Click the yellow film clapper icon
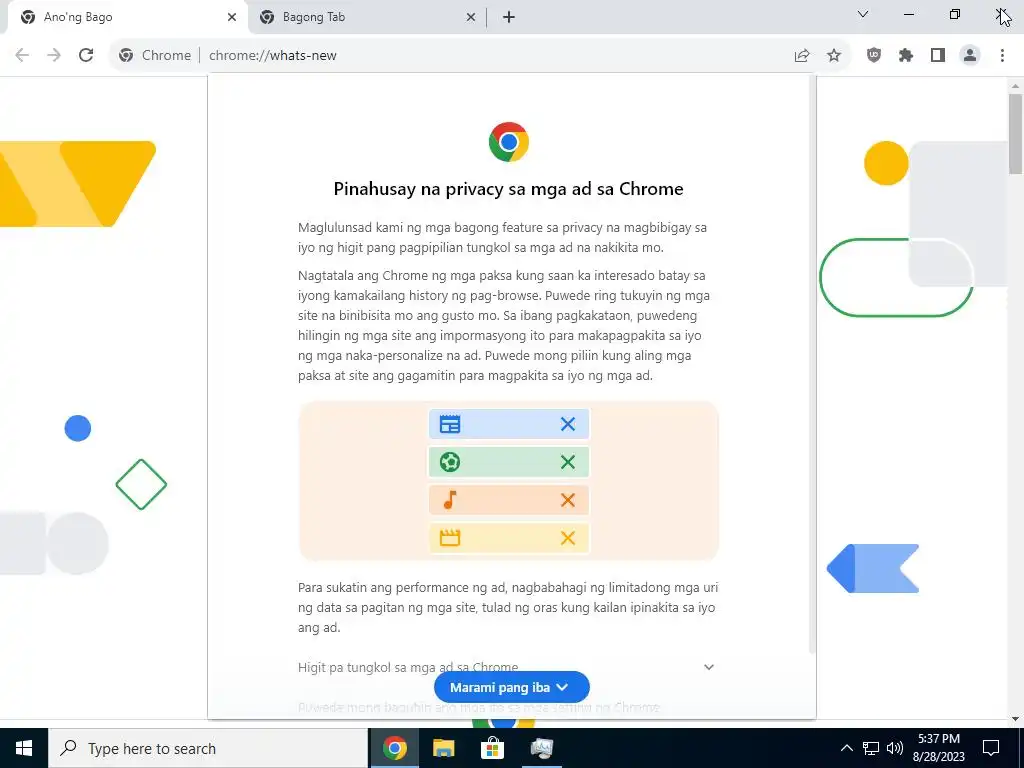 point(450,538)
